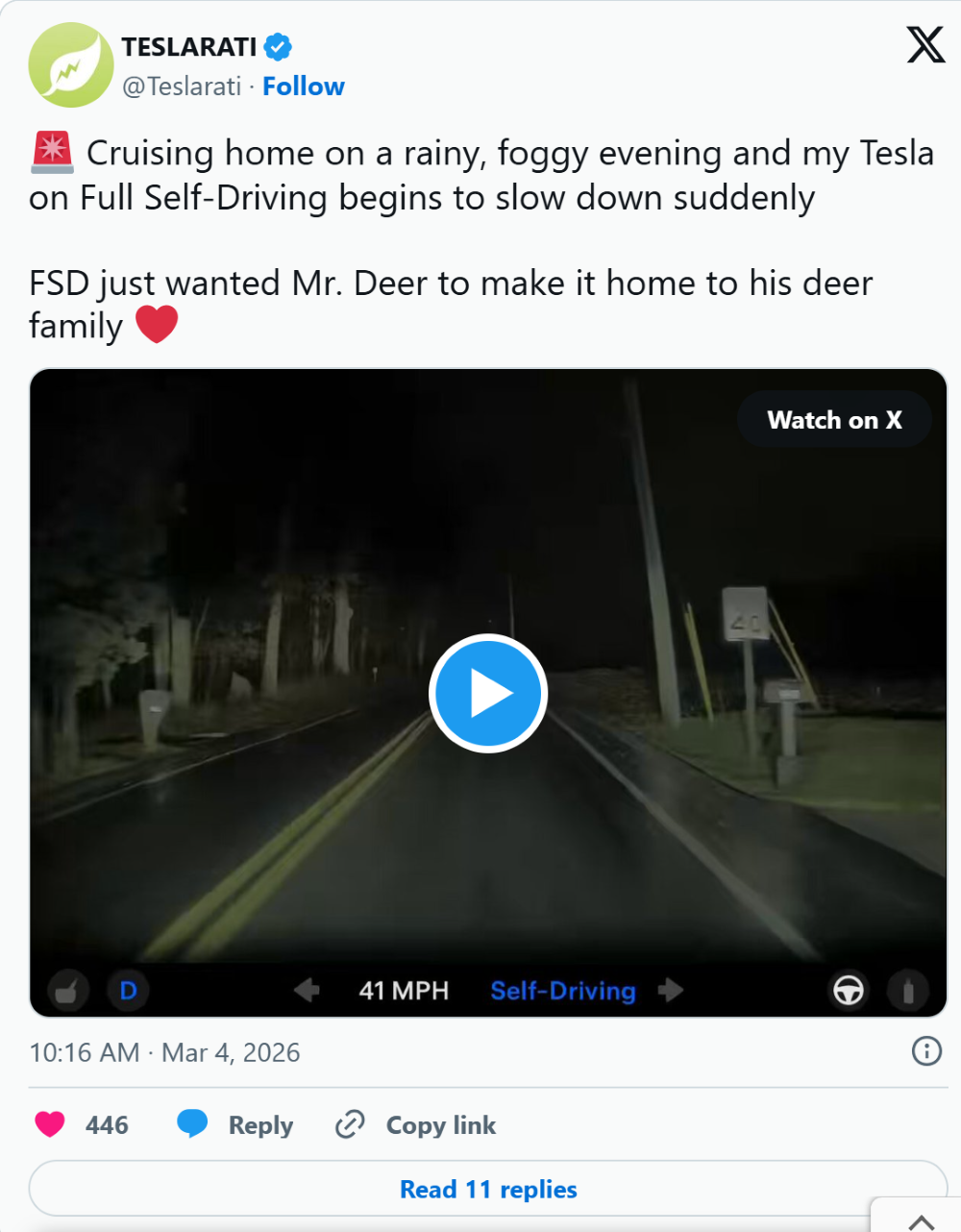Click the @Teslarati handle
This screenshot has width=961, height=1232.
(182, 86)
